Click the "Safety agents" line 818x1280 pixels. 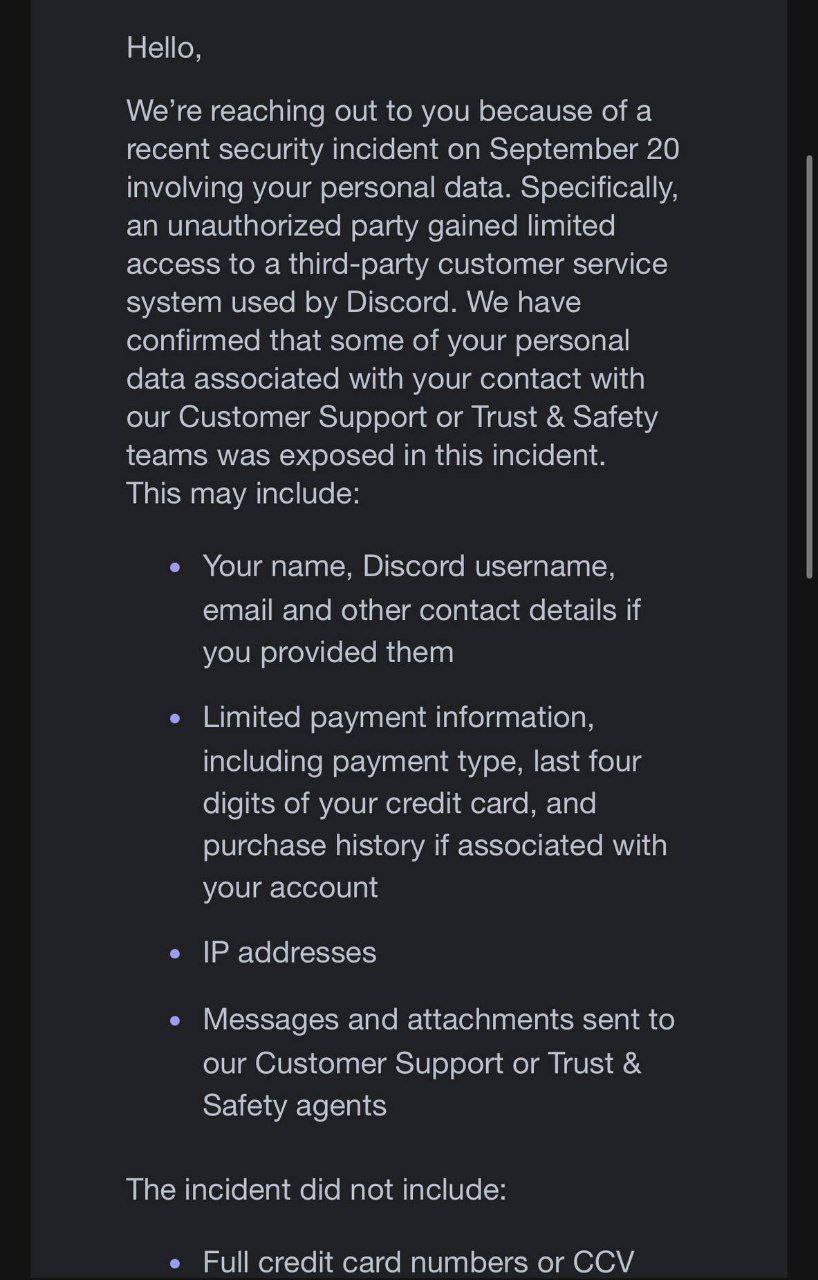coord(294,1105)
